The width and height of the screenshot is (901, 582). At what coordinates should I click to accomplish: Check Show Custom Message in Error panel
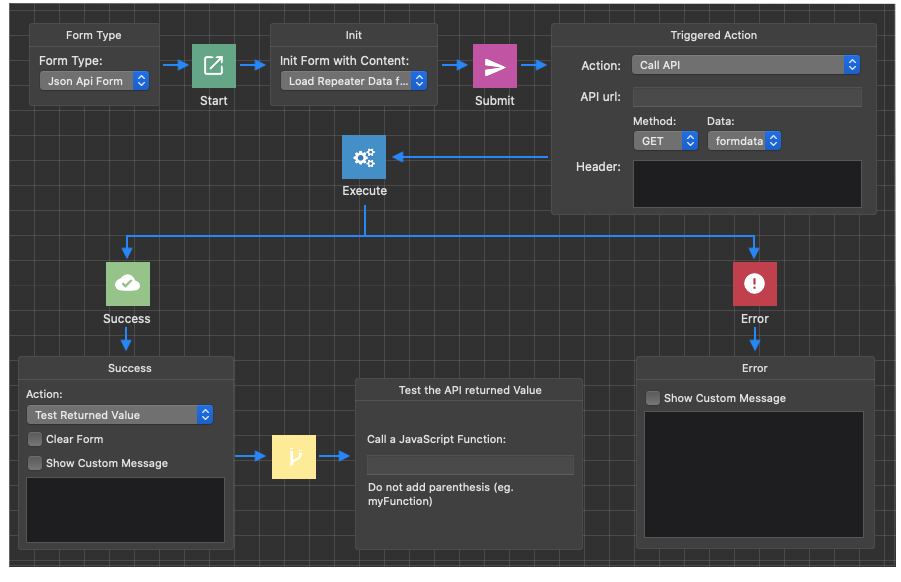coord(653,398)
